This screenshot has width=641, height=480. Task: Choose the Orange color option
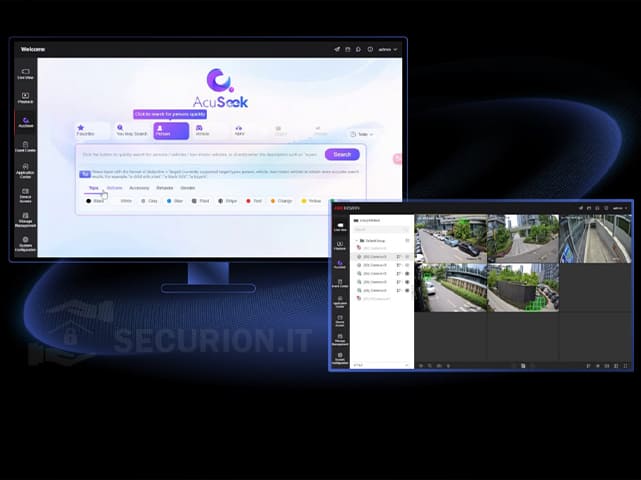pyautogui.click(x=282, y=201)
